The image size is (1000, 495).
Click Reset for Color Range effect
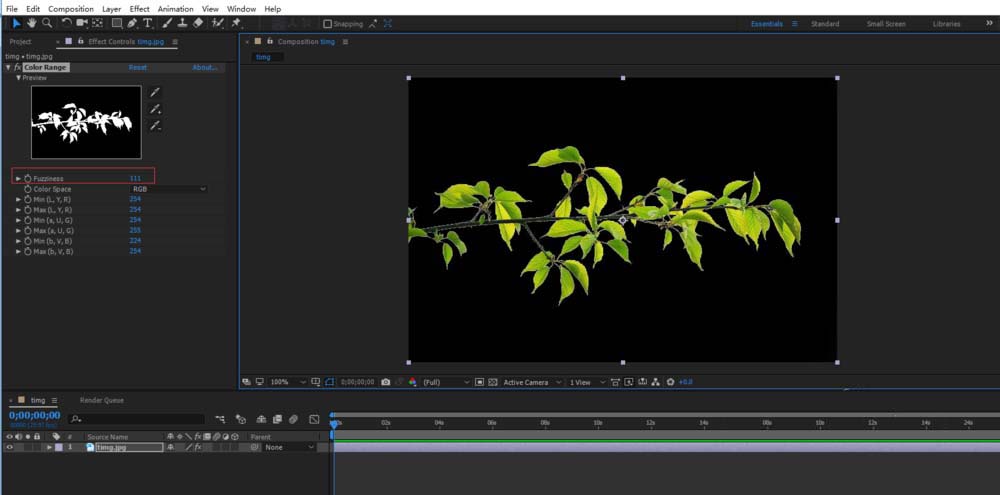[137, 67]
